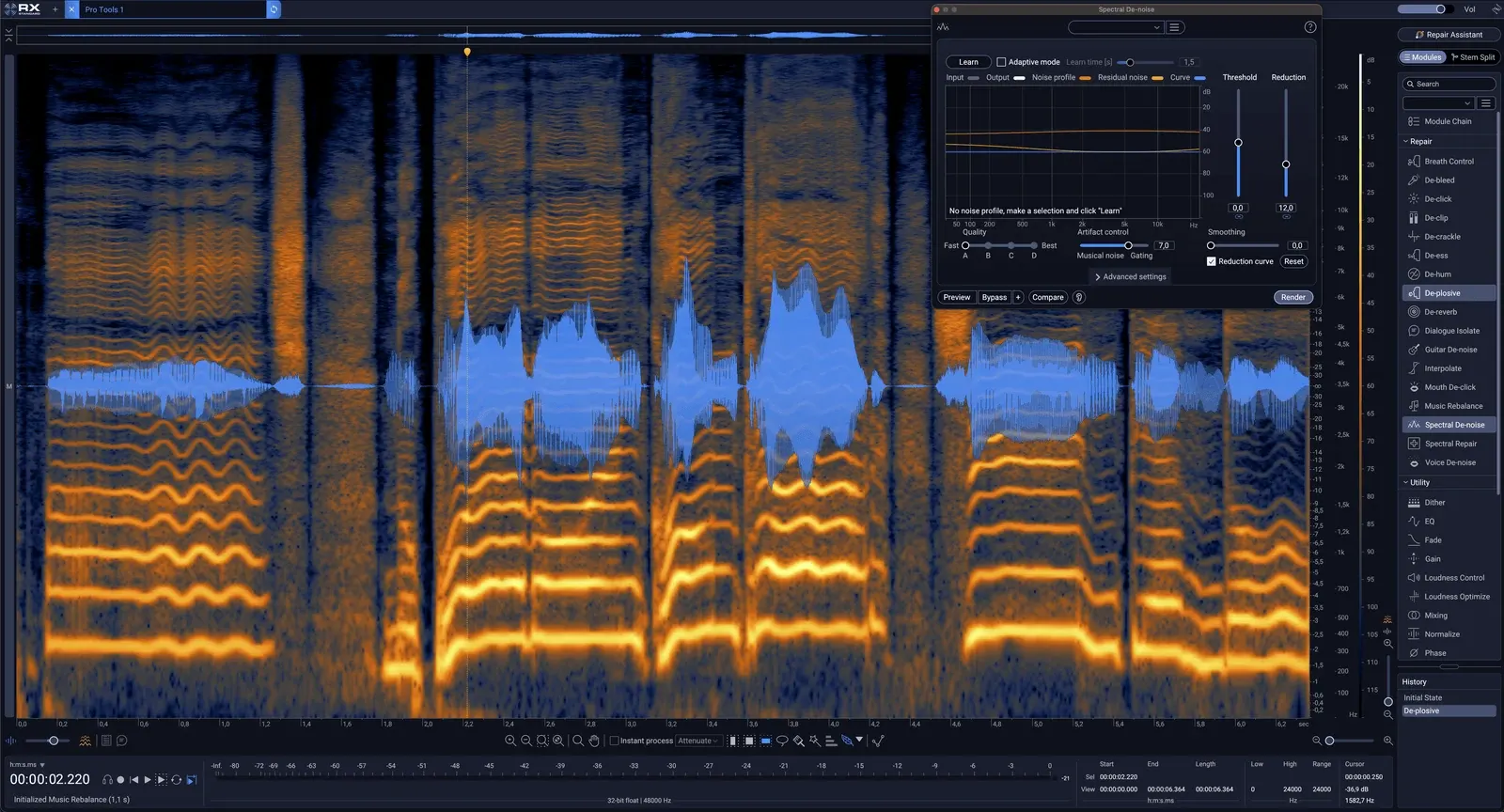Screen dimensions: 1504x812
Task: Toggle Bypass in Spectral De-noise
Action: pos(994,297)
